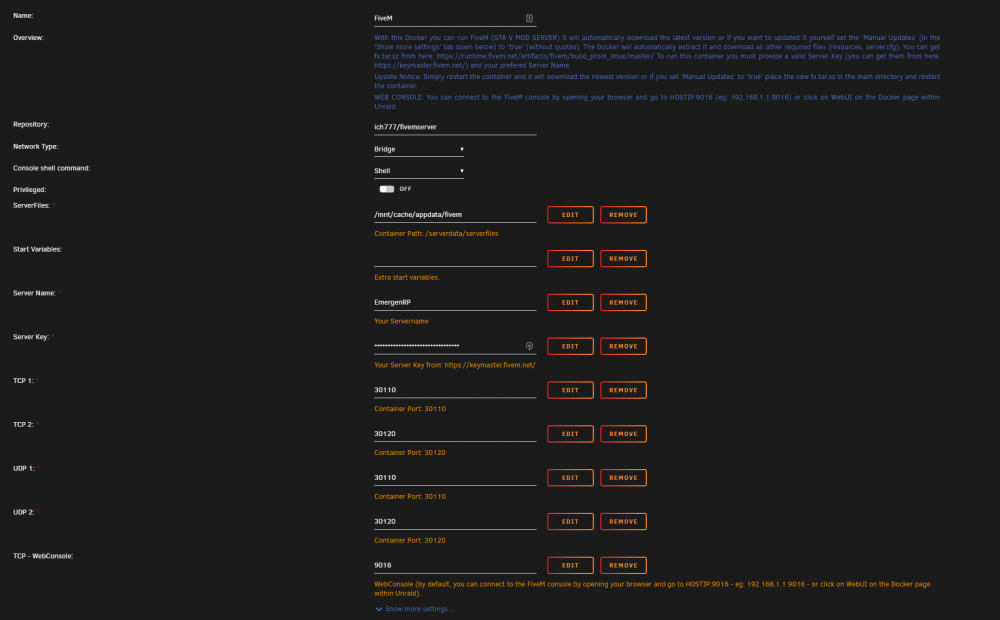This screenshot has width=1000, height=620.
Task: Remove the Server Name entry
Action: click(x=623, y=302)
